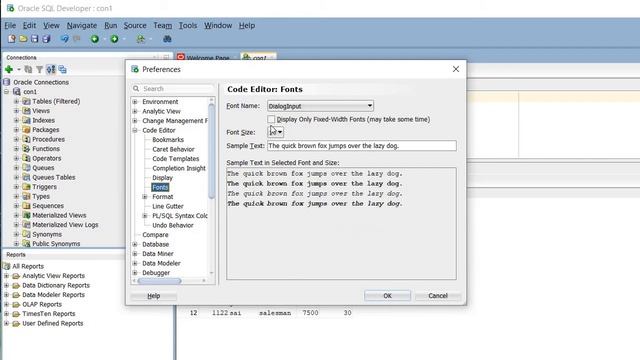Expand the Format preferences node
This screenshot has height=360, width=640.
[145, 197]
